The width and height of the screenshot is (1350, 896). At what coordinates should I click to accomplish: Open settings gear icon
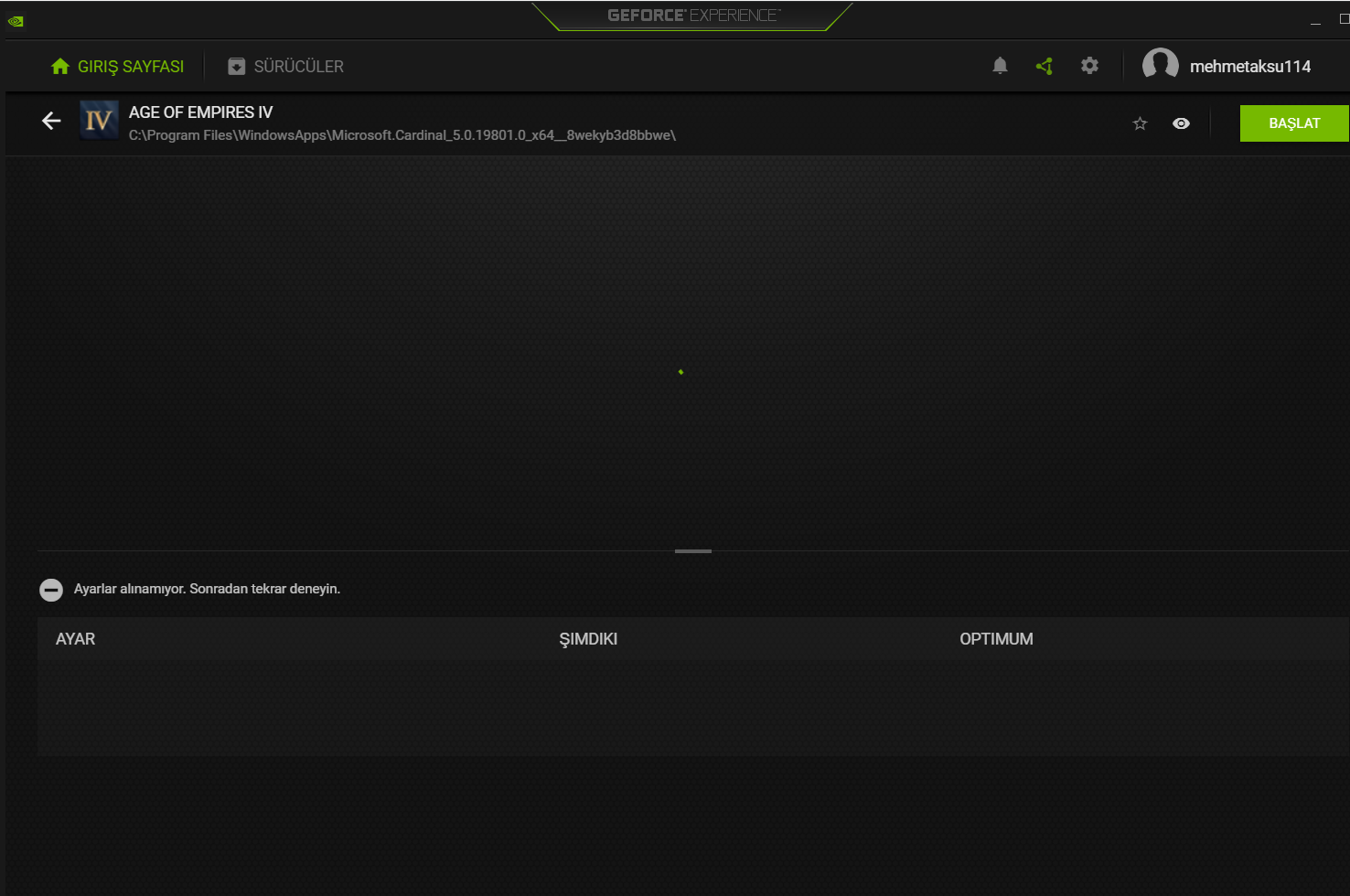pos(1089,66)
